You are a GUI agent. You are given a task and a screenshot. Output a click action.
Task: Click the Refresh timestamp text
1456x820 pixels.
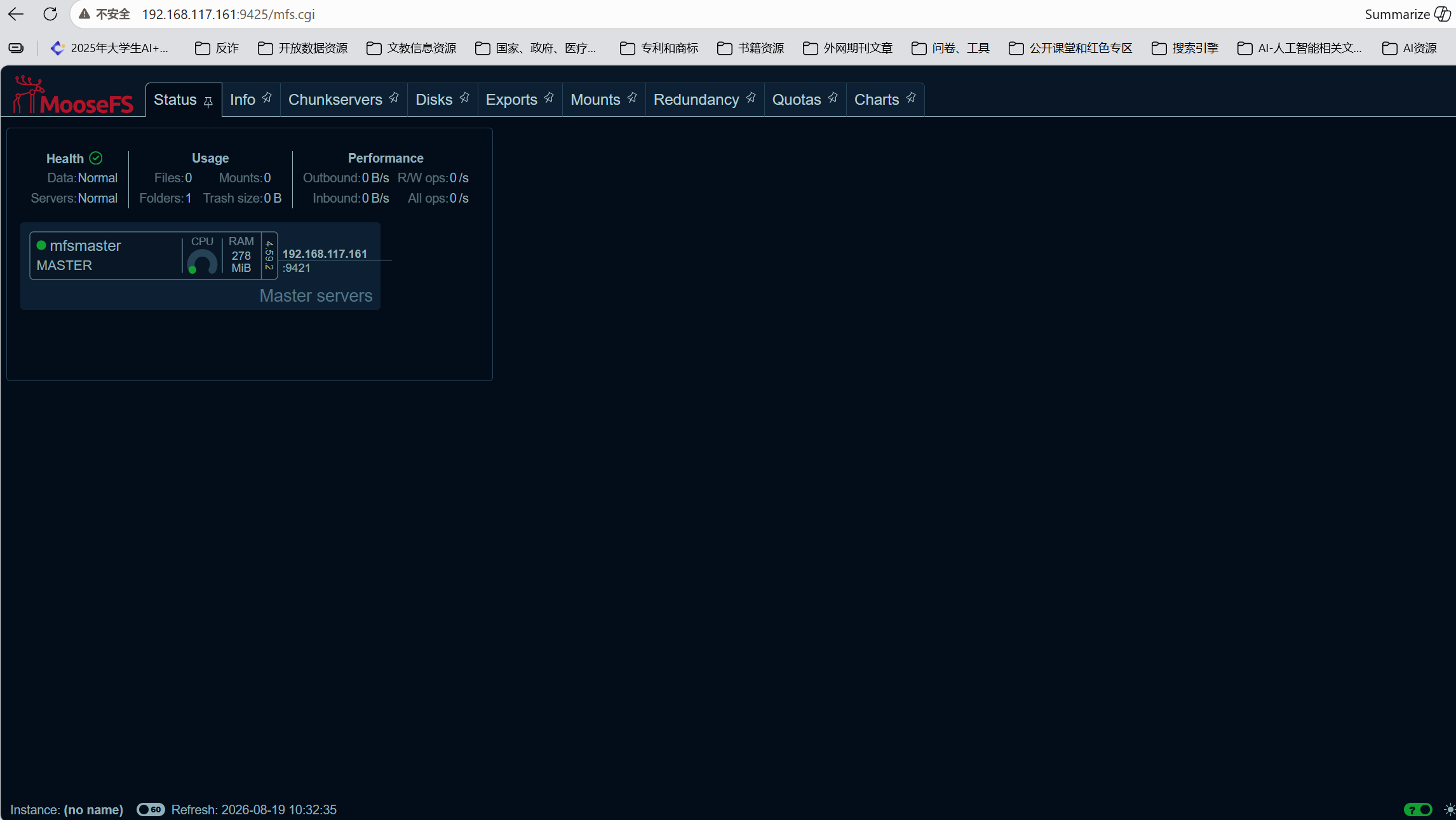(254, 810)
